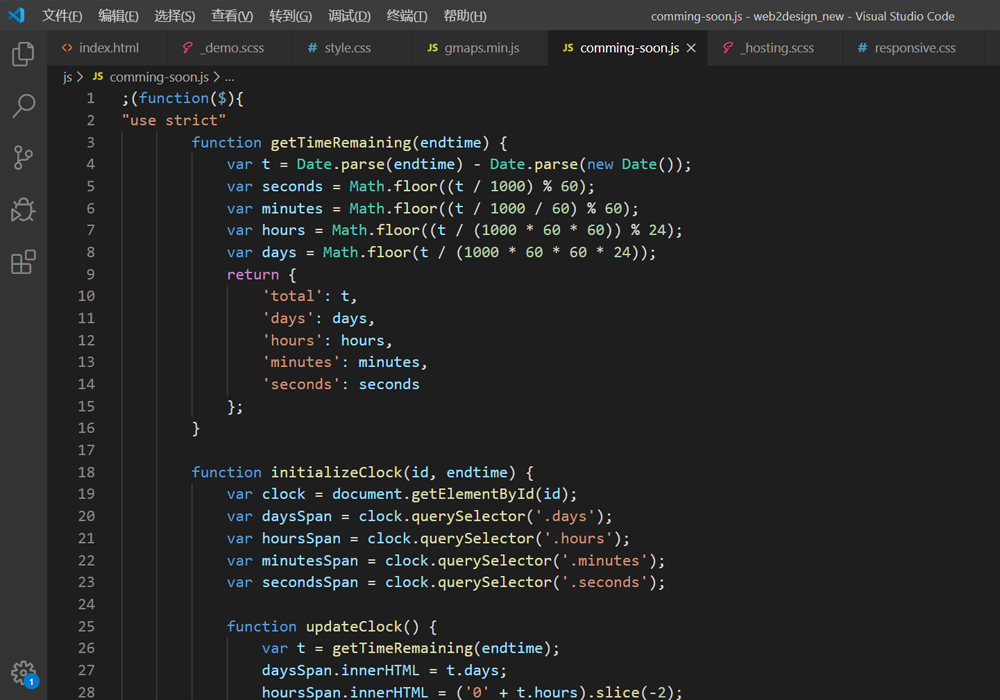The height and width of the screenshot is (700, 1000).
Task: Open the 调试(D) menu
Action: [349, 16]
